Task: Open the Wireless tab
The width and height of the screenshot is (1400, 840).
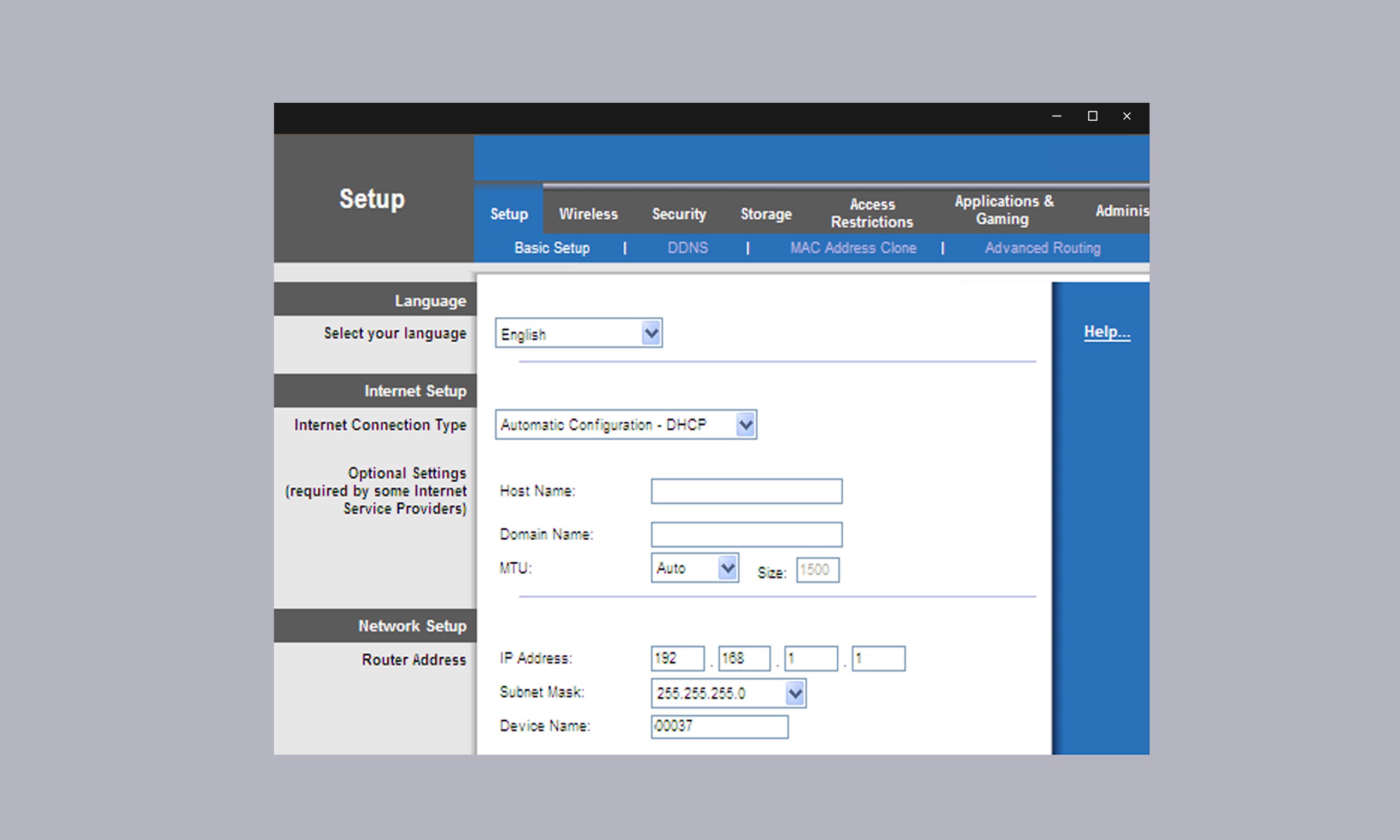Action: (x=588, y=214)
